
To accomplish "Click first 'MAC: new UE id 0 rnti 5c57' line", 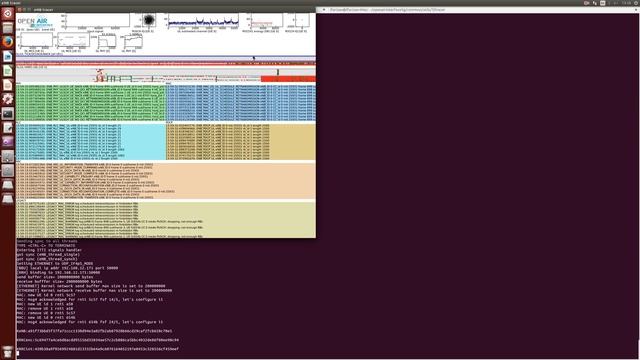I will [x=46, y=295].
